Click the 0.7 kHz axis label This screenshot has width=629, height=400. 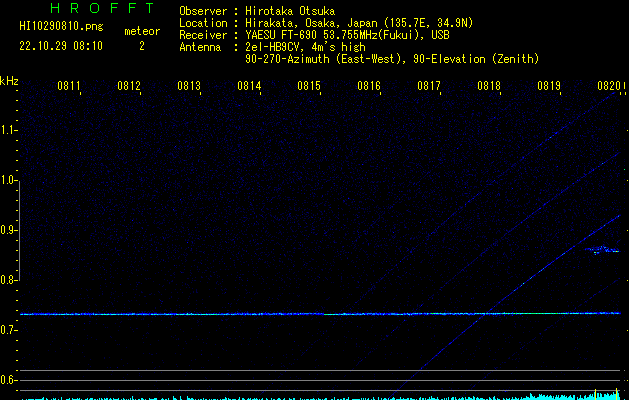click(x=8, y=330)
